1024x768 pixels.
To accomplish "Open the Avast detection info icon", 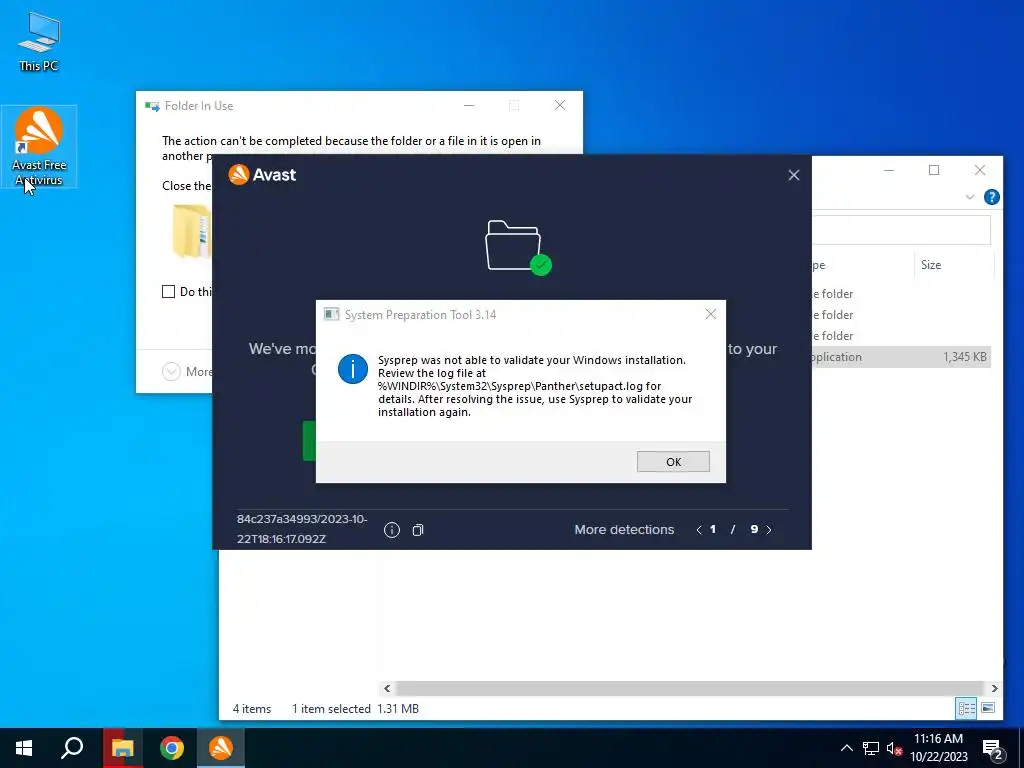I will coord(391,530).
